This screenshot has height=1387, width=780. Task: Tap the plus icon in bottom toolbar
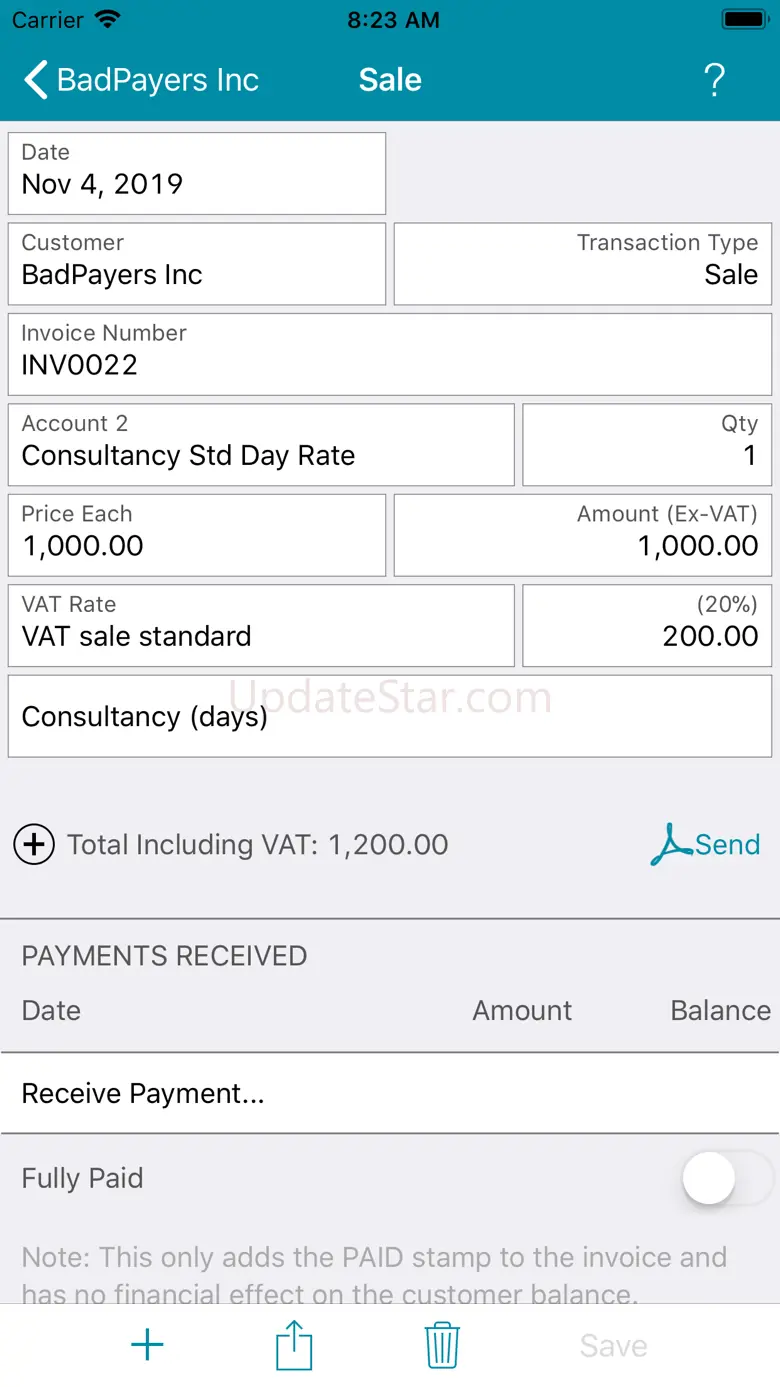tap(147, 1345)
